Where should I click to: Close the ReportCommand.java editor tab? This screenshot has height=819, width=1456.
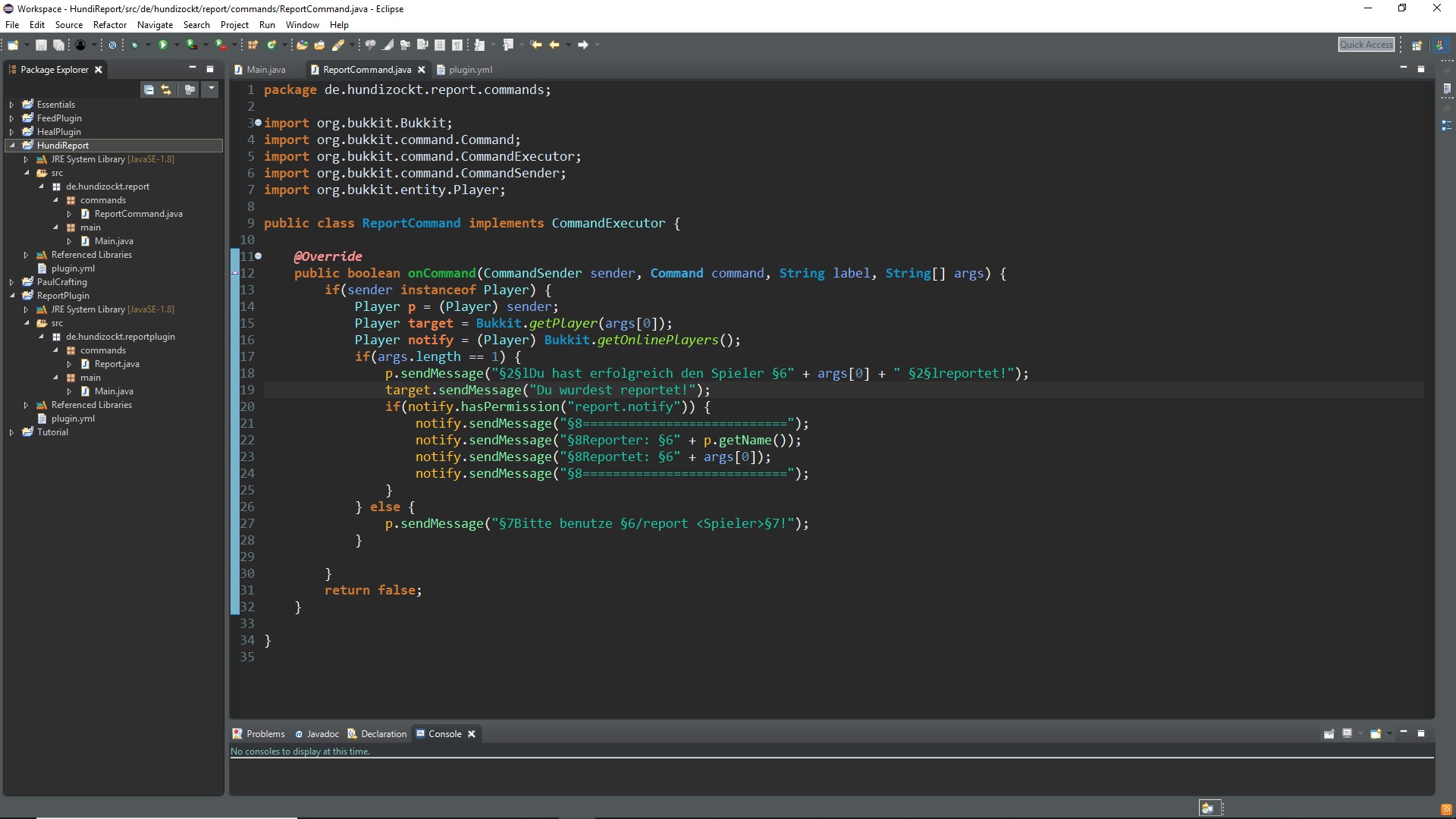click(x=422, y=70)
